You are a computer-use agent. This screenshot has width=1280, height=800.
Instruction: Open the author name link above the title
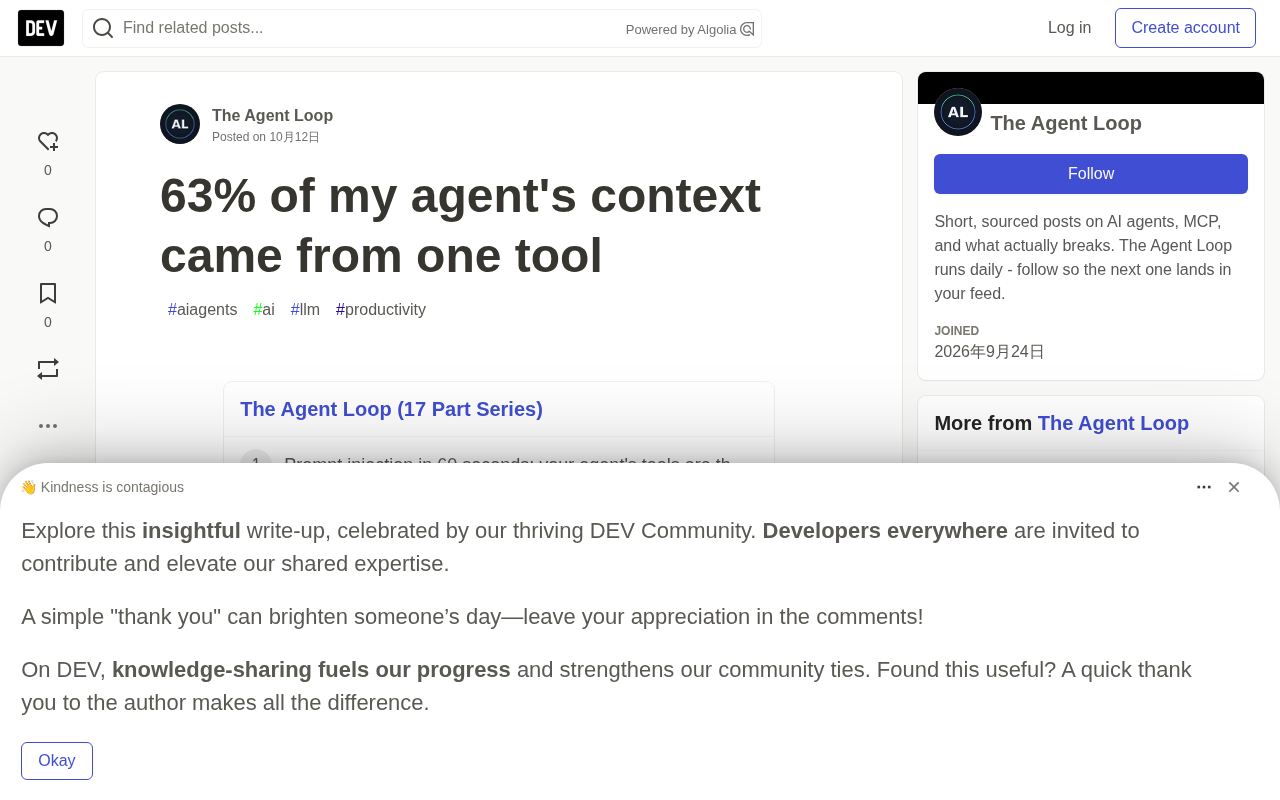tap(272, 116)
